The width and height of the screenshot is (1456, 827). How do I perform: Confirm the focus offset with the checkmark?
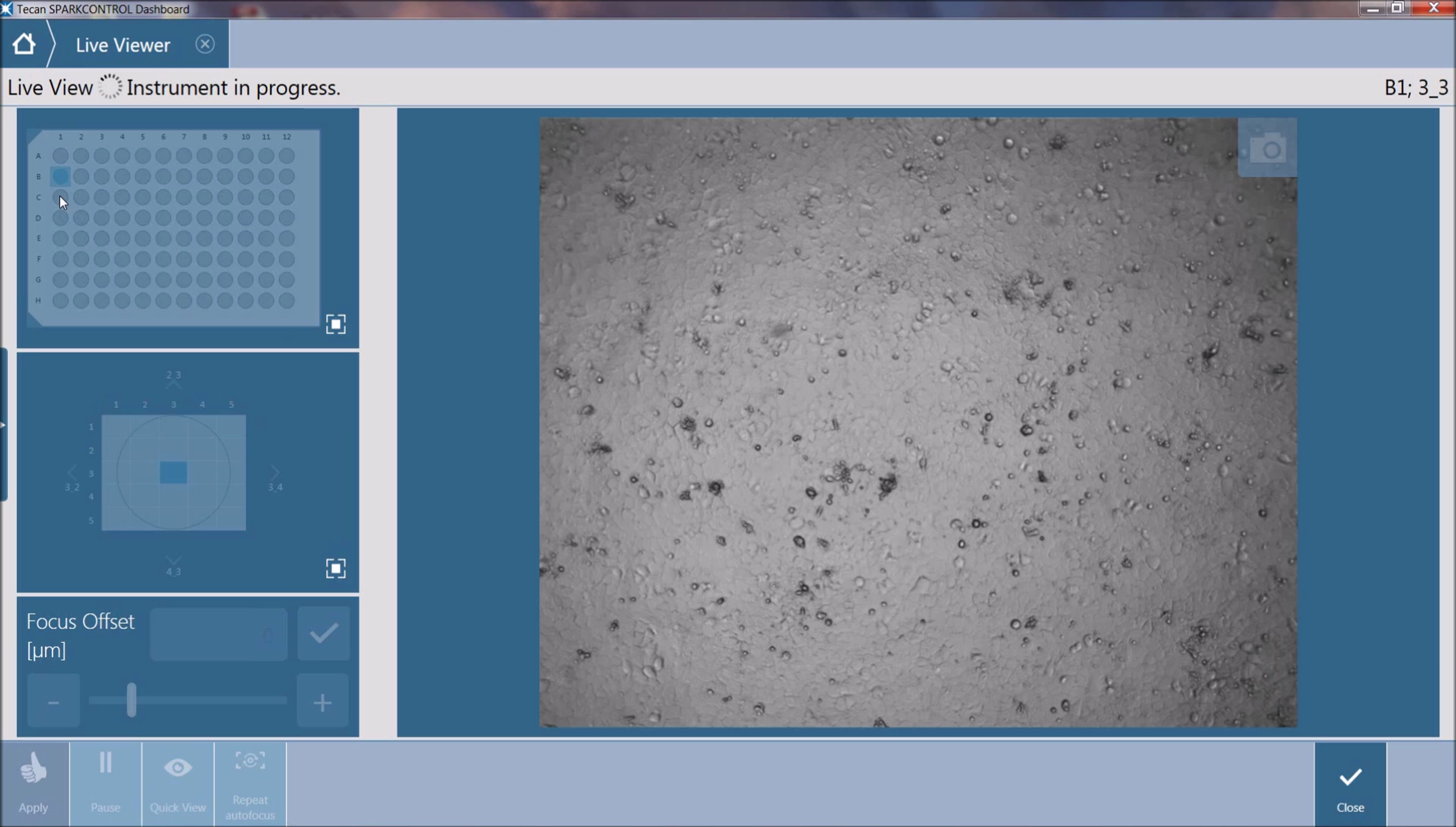tap(323, 633)
